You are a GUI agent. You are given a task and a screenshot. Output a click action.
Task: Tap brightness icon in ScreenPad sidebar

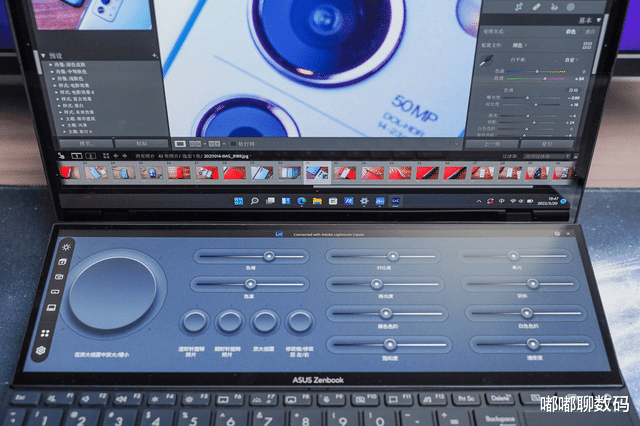[66, 247]
